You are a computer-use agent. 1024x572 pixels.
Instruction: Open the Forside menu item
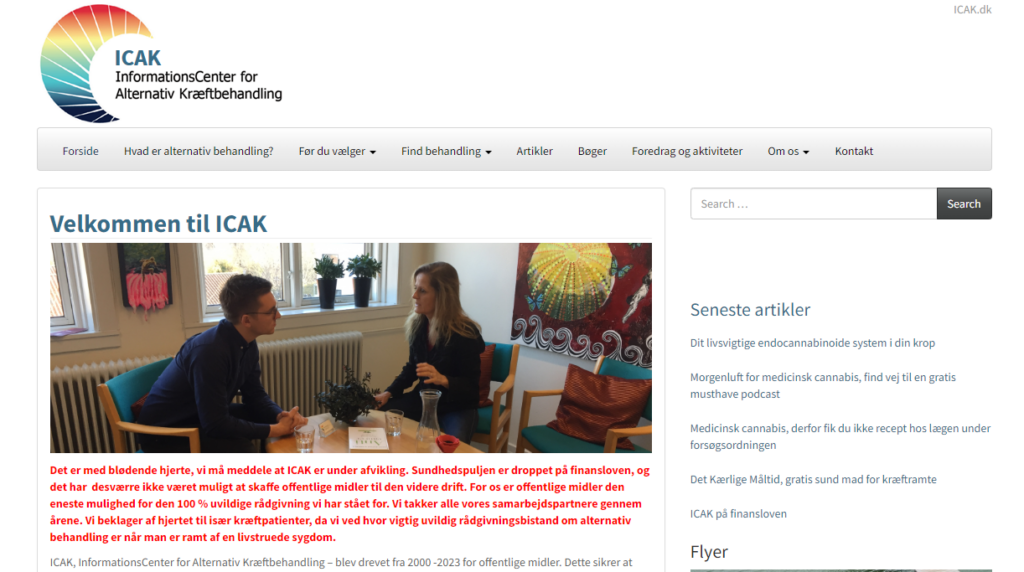point(80,151)
